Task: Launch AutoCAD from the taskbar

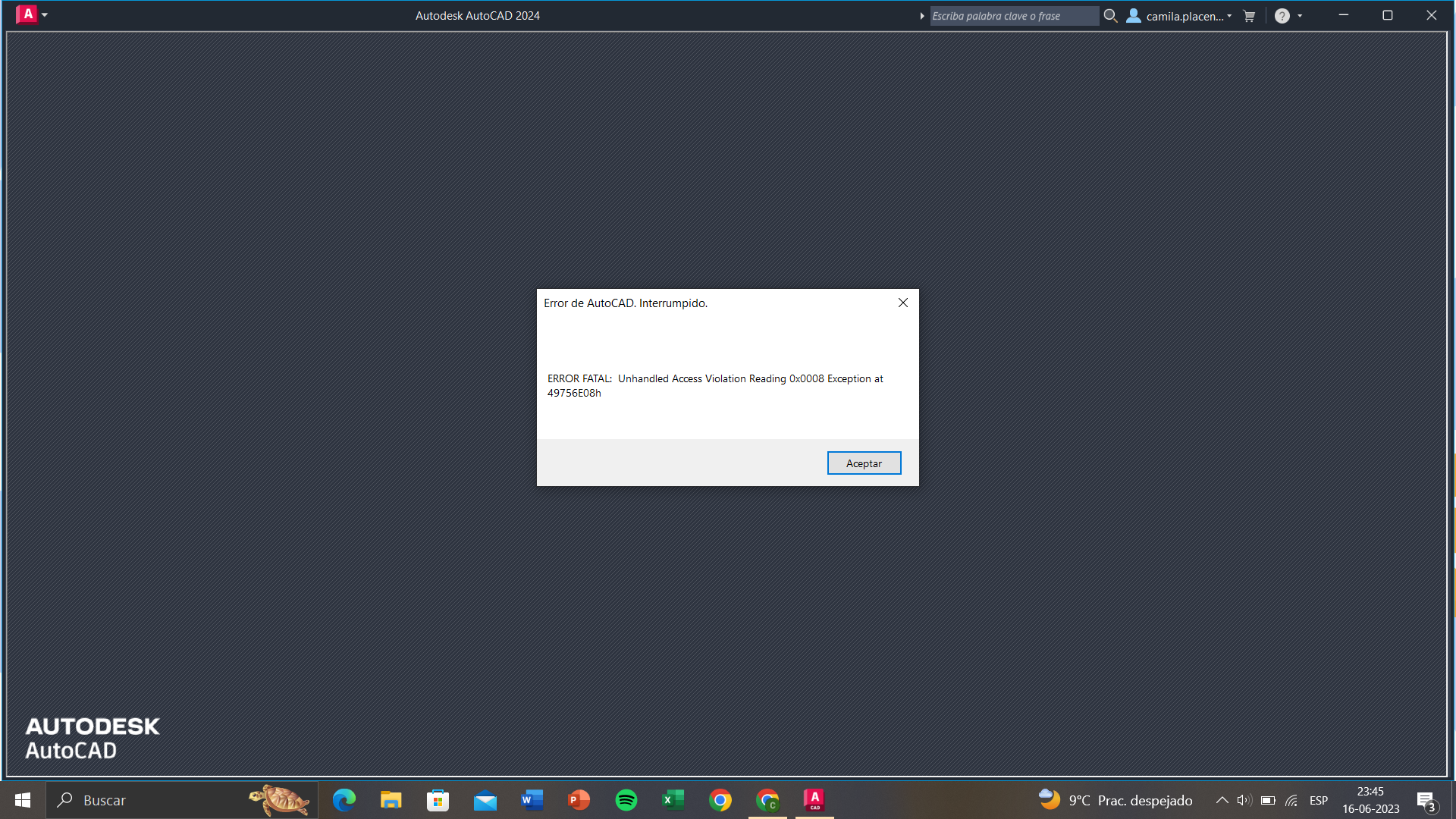Action: click(814, 799)
